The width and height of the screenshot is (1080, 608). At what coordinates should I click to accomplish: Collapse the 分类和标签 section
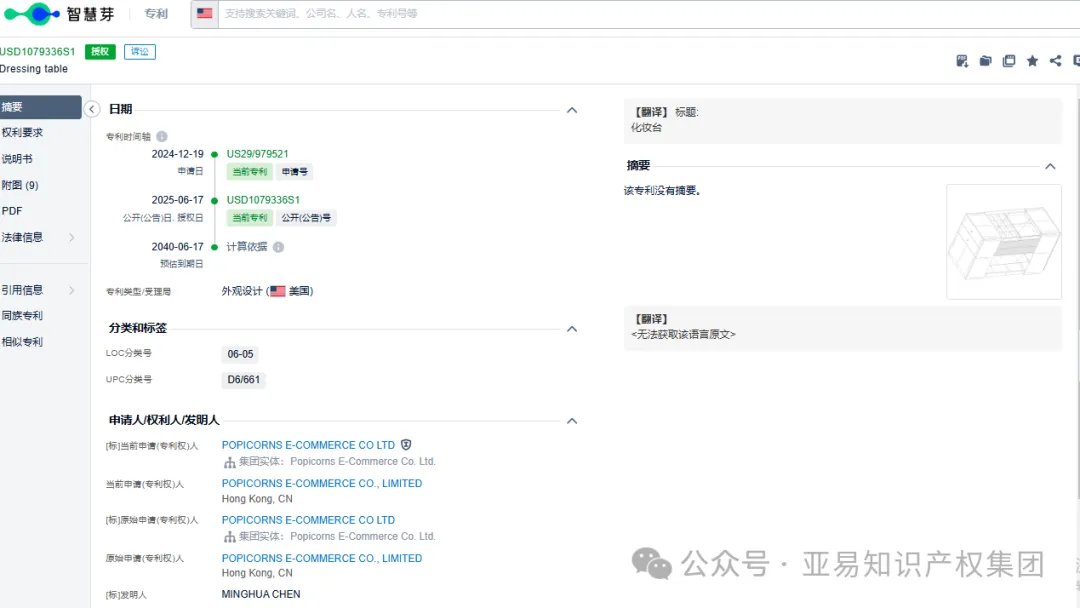(x=572, y=329)
